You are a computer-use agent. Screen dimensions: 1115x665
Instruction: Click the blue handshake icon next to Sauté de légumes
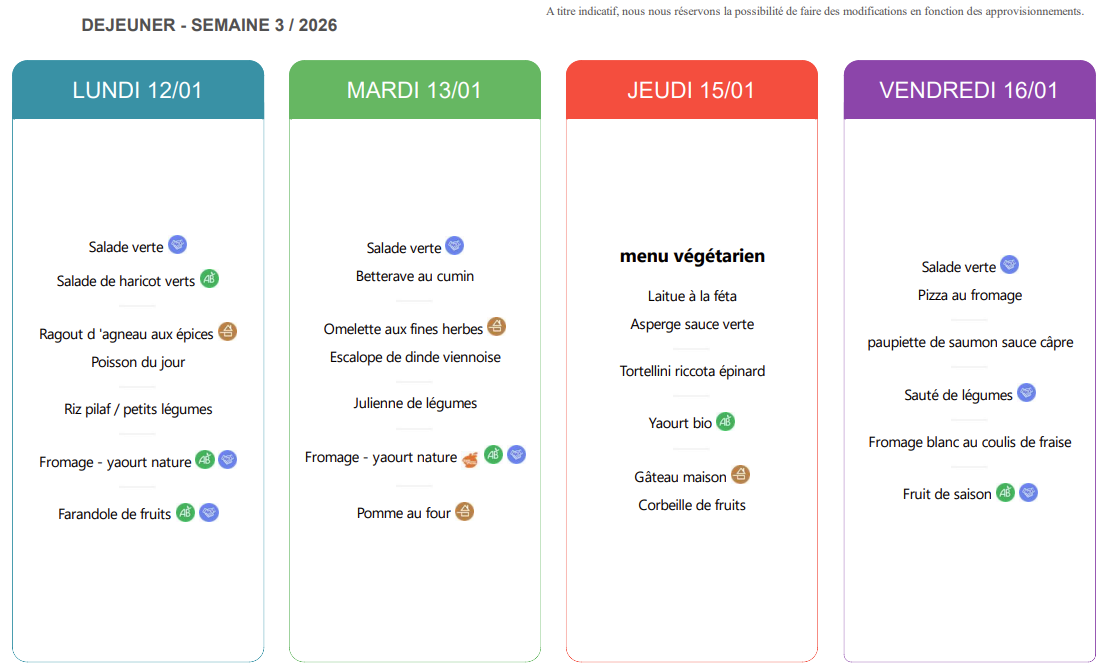[1026, 393]
